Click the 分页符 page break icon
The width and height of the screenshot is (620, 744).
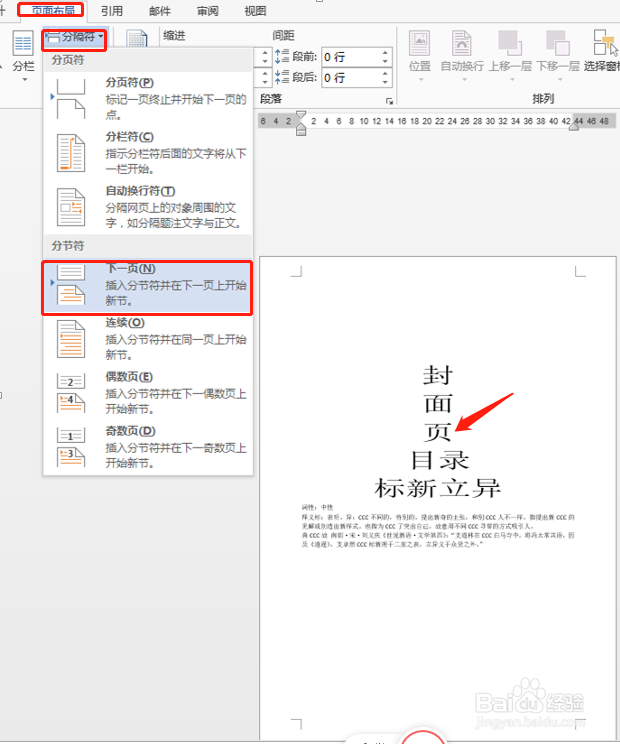click(x=71, y=99)
